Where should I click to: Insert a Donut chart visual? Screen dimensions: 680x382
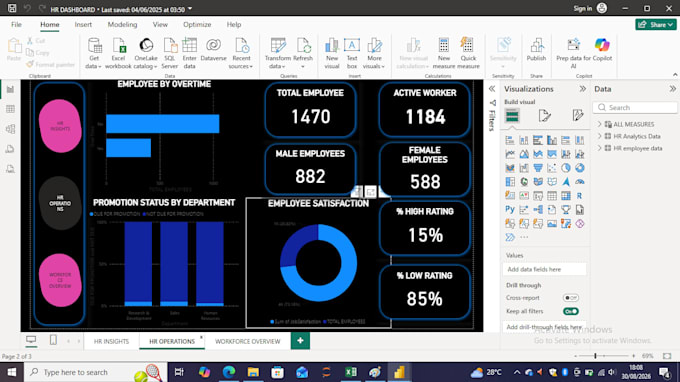[x=579, y=168]
